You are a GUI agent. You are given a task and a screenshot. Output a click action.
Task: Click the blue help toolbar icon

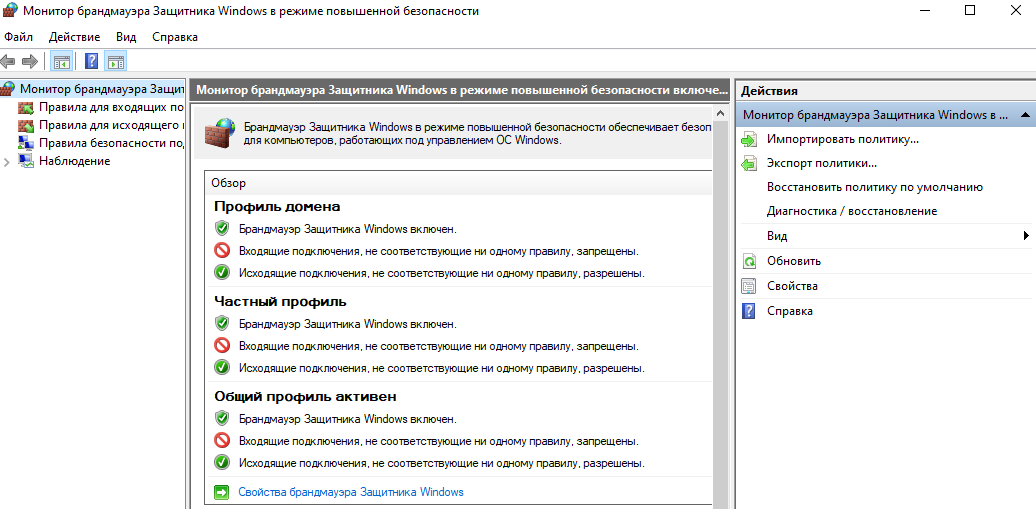click(x=92, y=61)
